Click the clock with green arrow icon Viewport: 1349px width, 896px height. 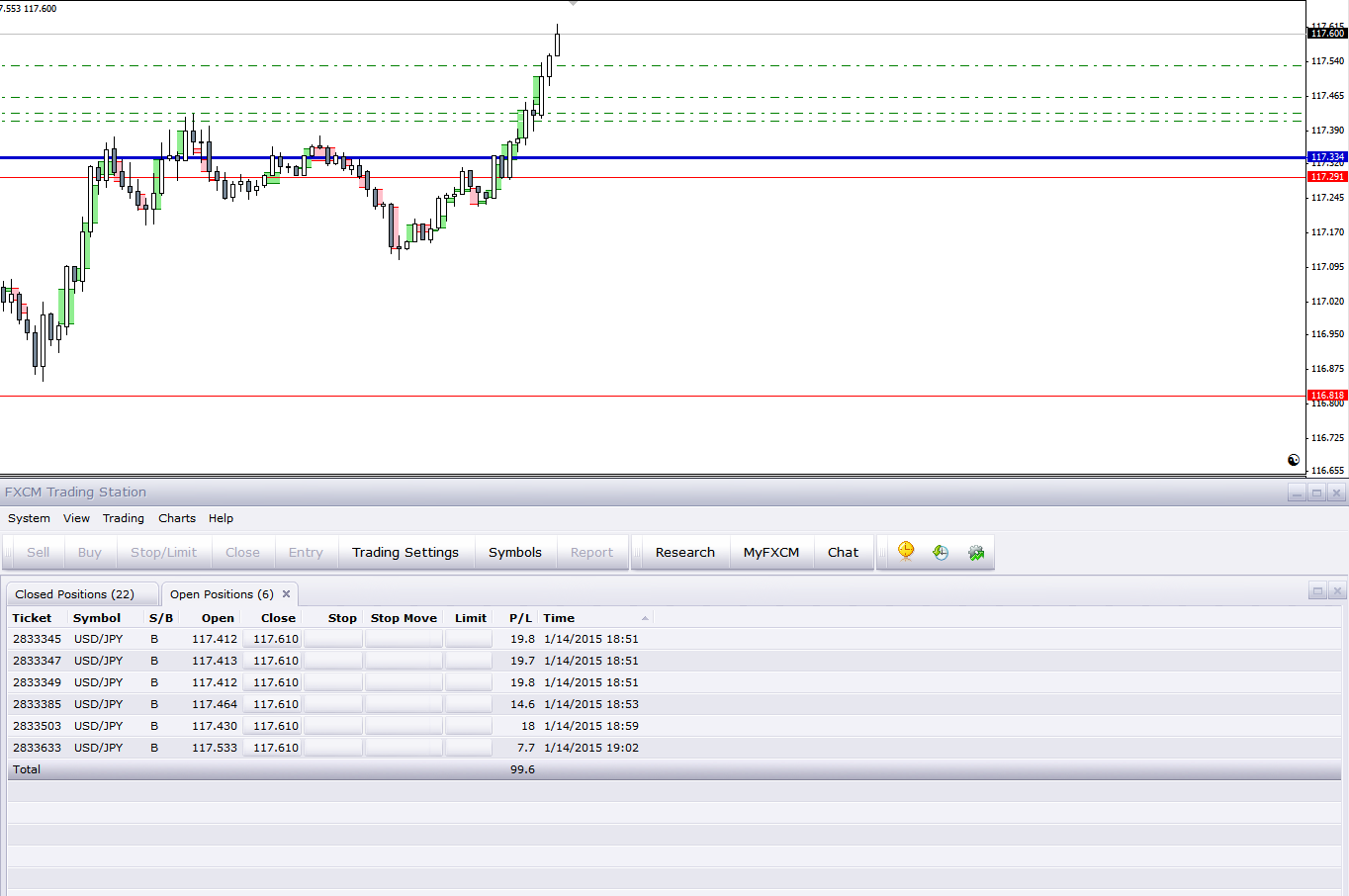click(x=941, y=553)
